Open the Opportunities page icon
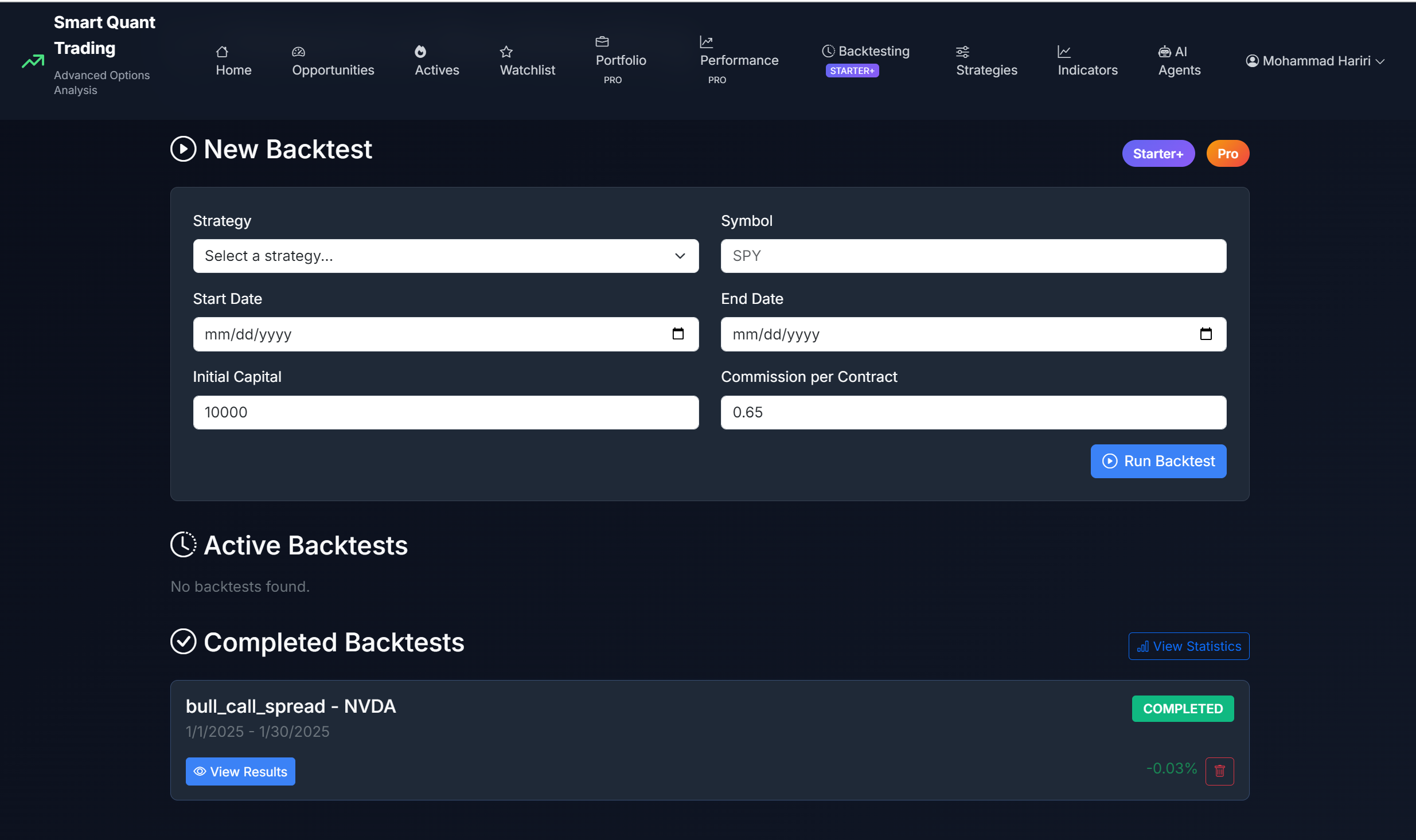This screenshot has height=840, width=1416. coord(299,51)
